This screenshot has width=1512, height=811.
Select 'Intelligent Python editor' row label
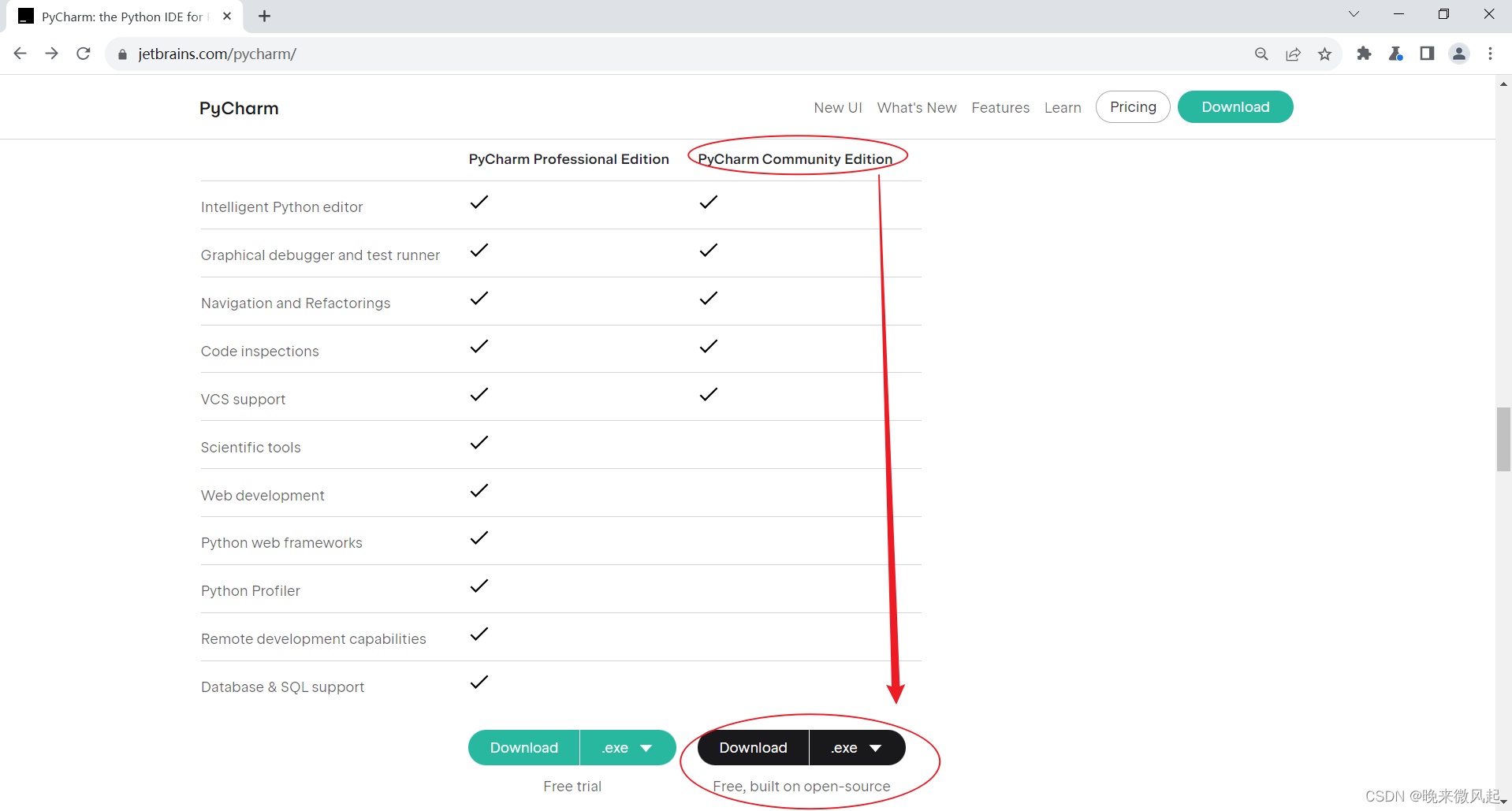[x=281, y=207]
